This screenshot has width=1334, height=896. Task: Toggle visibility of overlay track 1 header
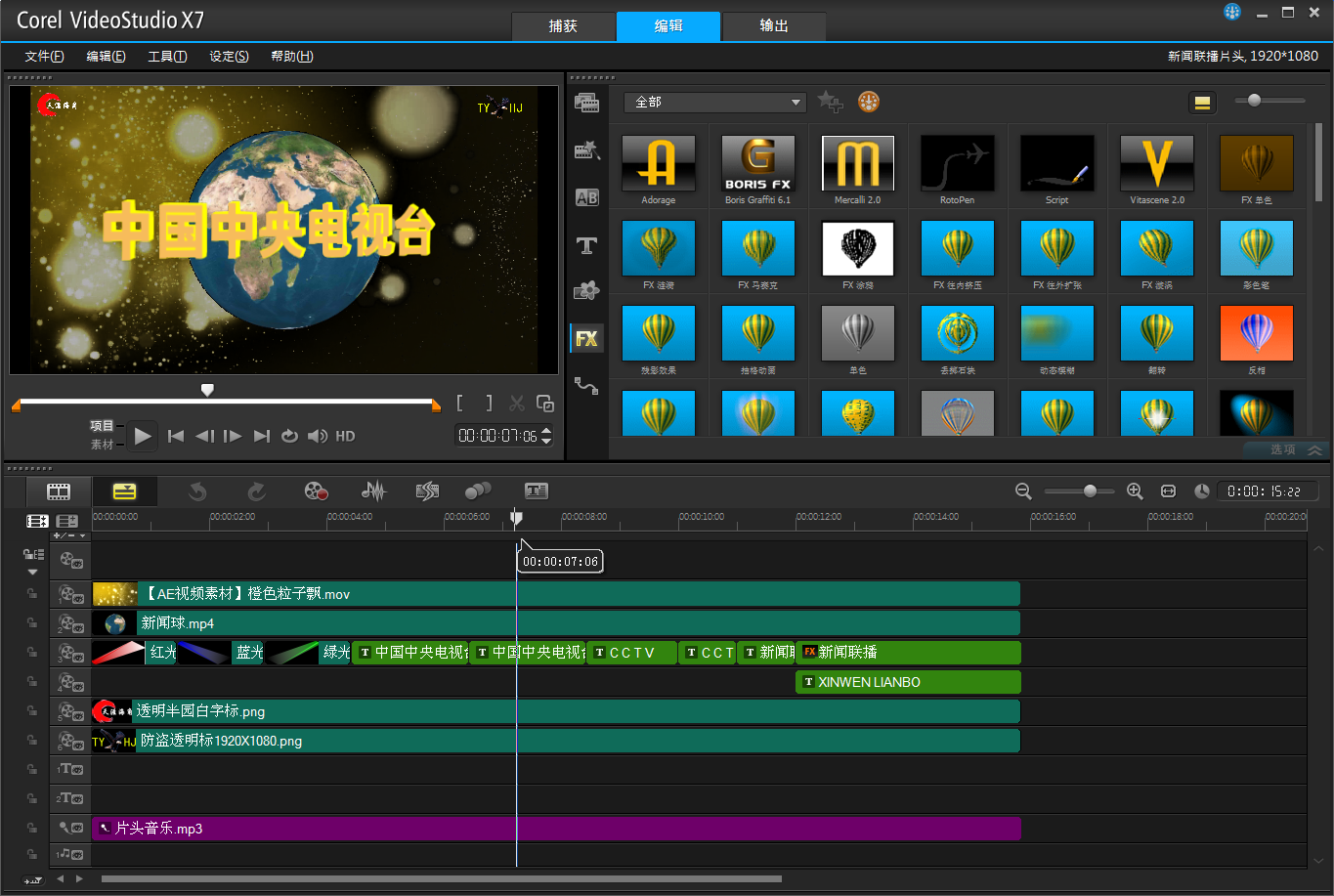[70, 593]
